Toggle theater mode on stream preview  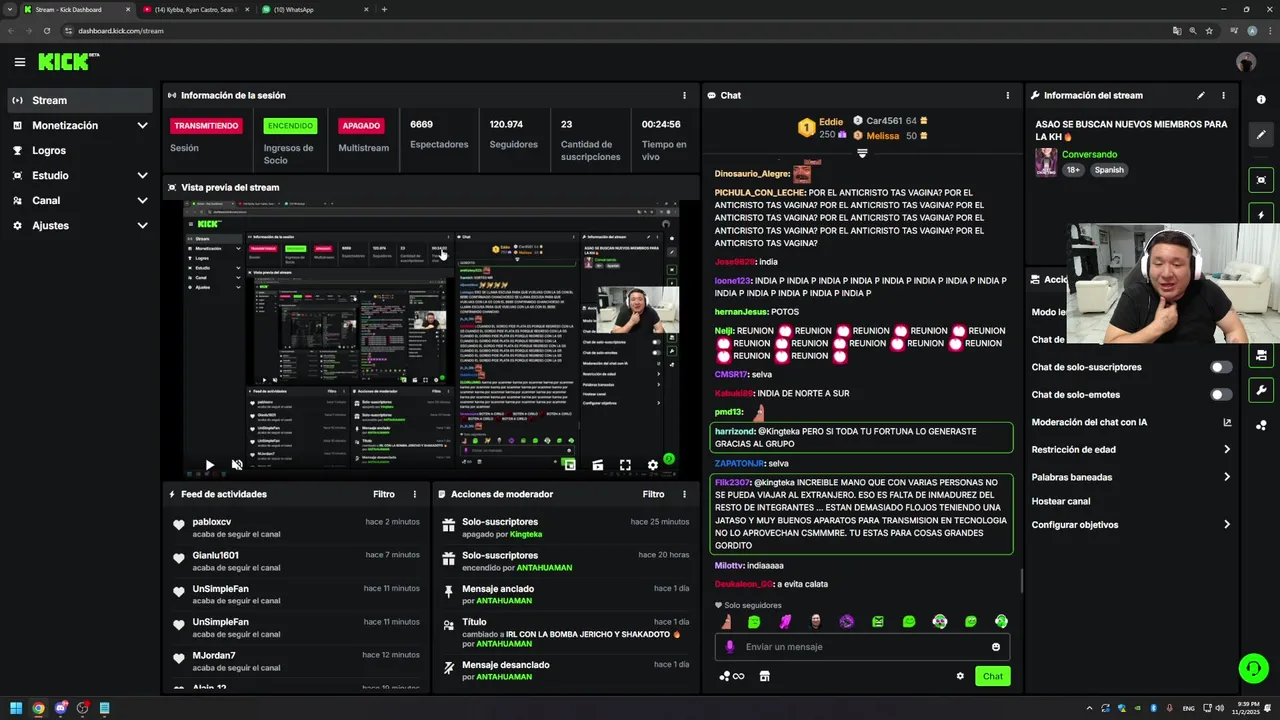(597, 465)
